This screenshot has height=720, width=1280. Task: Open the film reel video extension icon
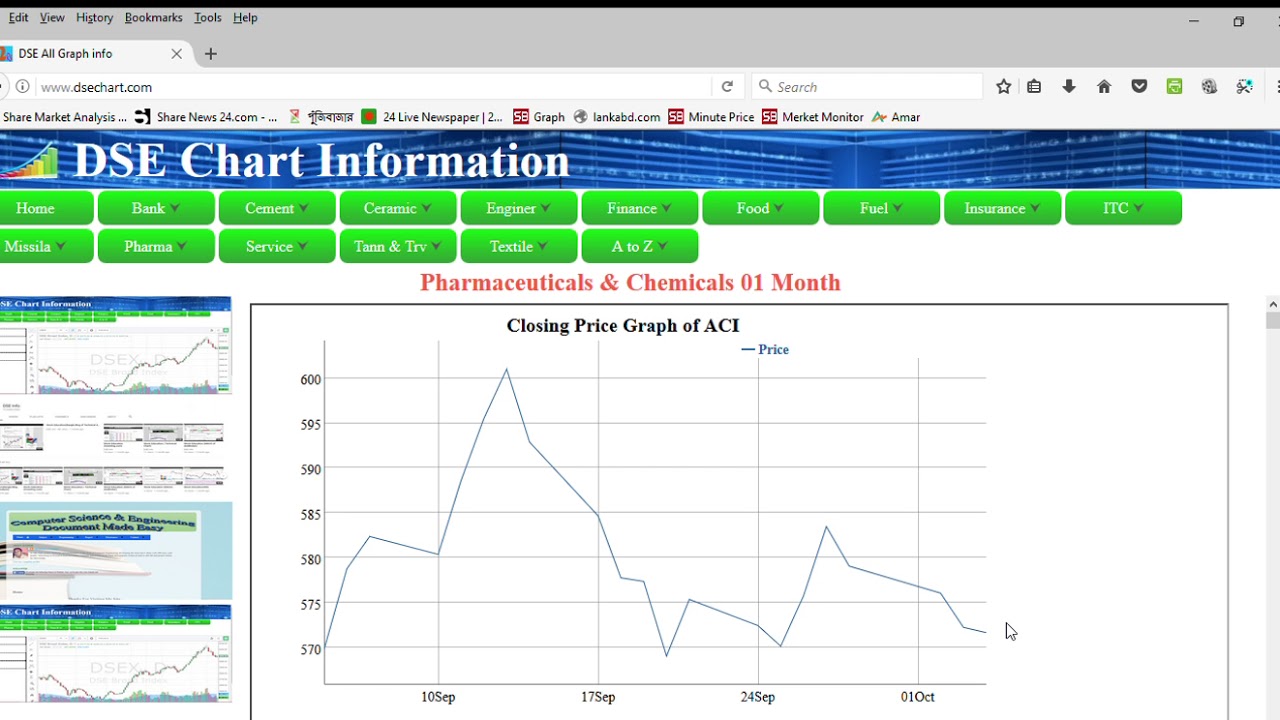coord(1209,87)
